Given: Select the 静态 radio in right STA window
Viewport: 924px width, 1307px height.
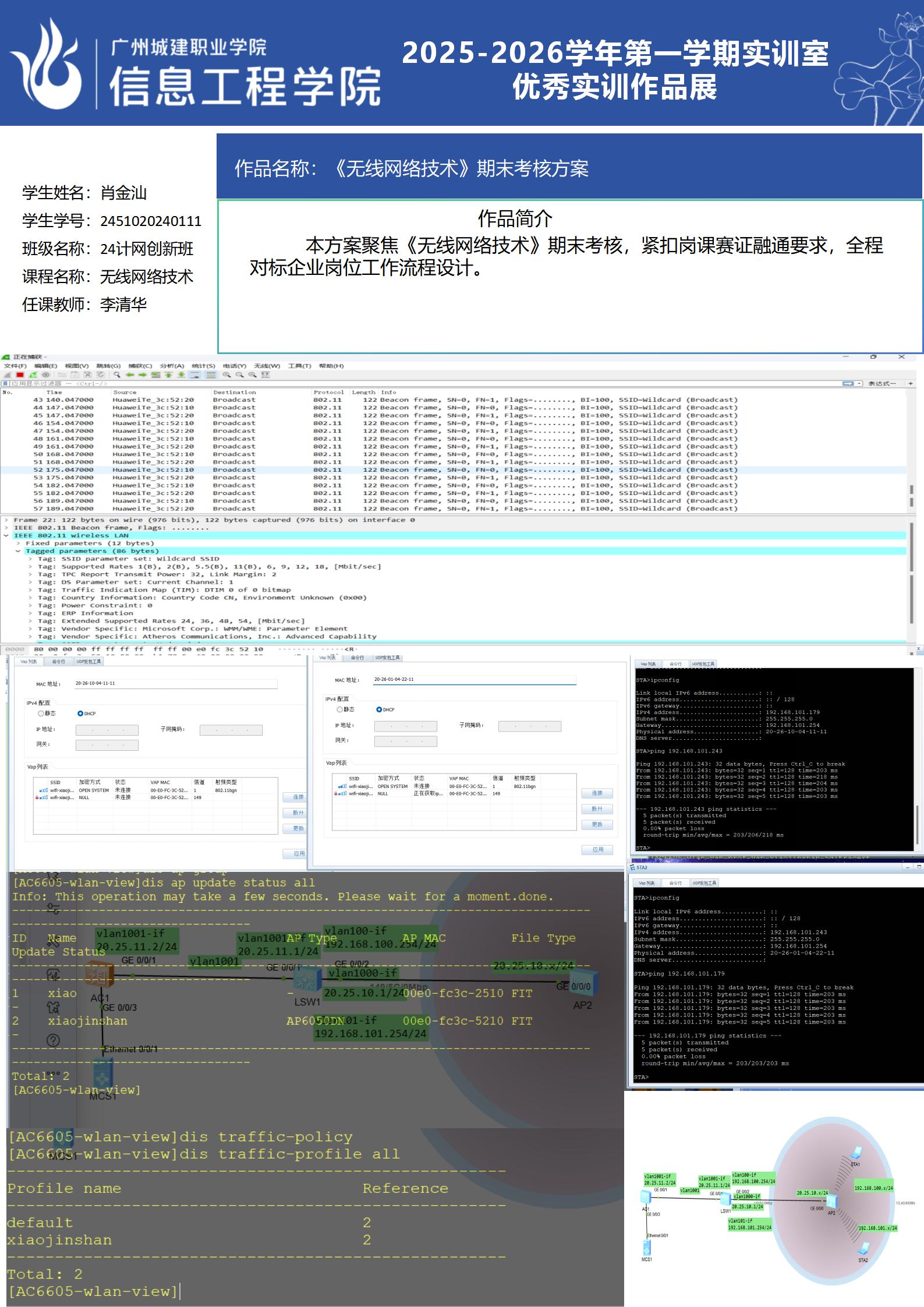Looking at the screenshot, I should click(340, 709).
